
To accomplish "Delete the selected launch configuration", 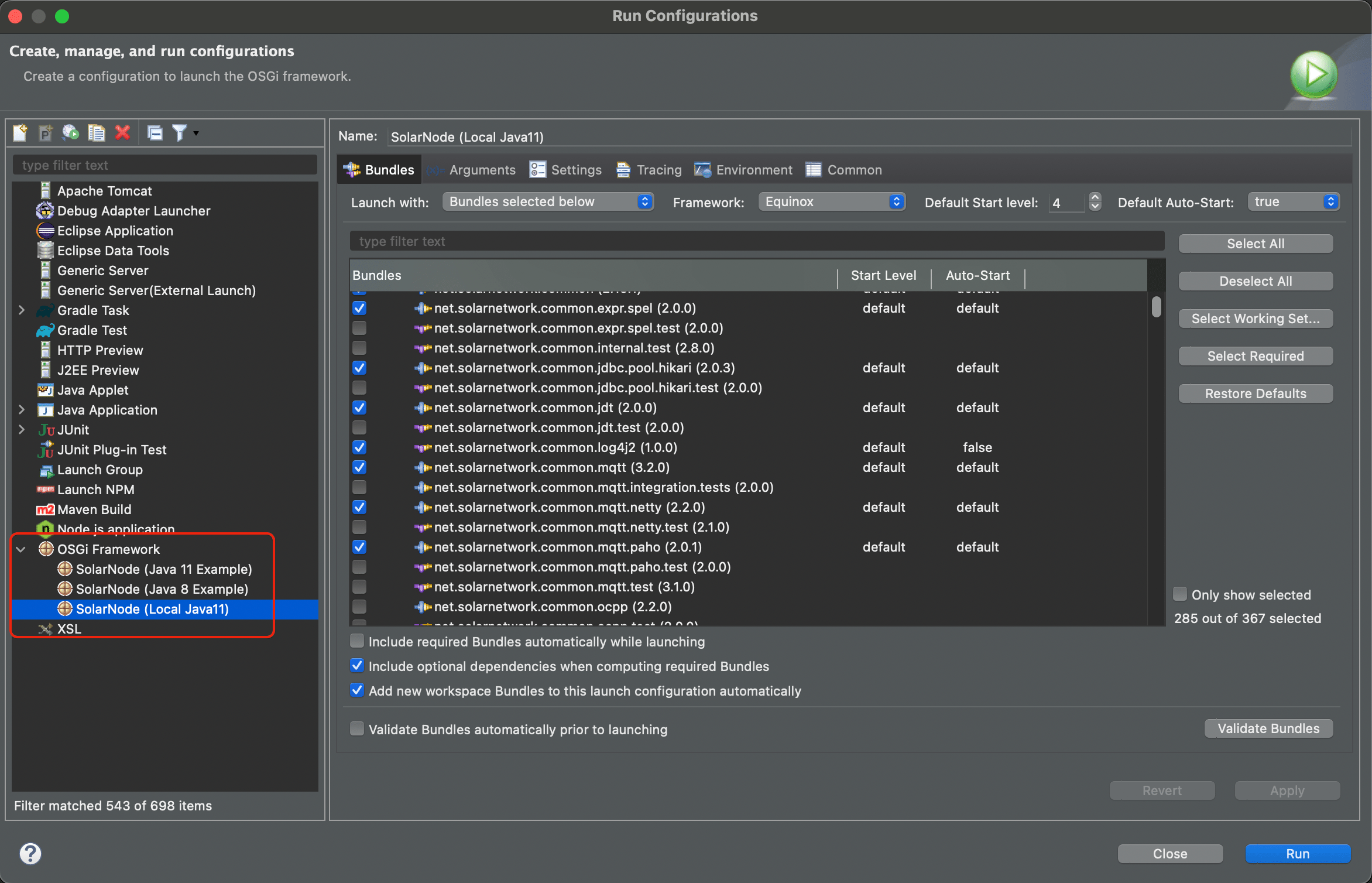I will pyautogui.click(x=122, y=133).
